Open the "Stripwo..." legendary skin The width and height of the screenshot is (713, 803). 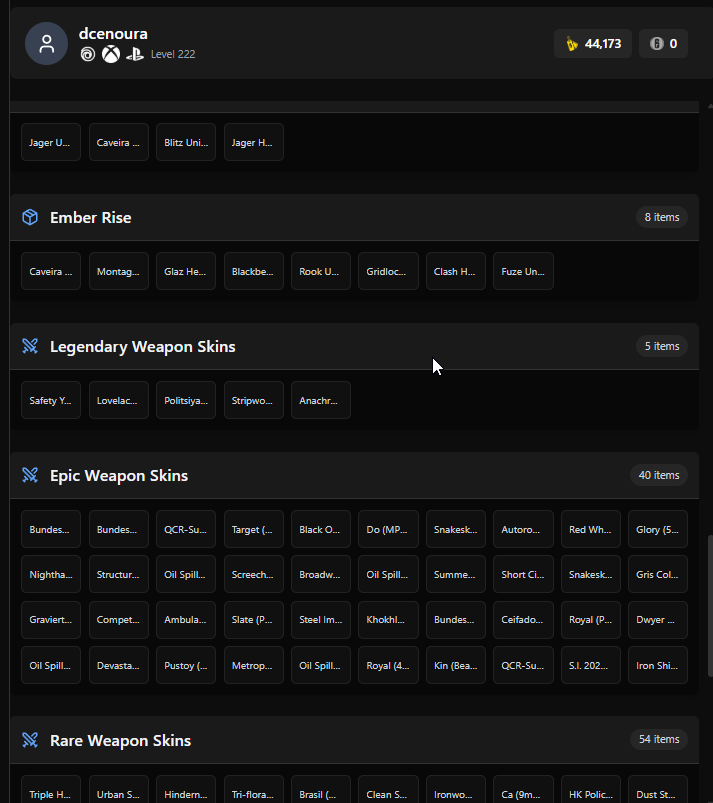point(254,400)
